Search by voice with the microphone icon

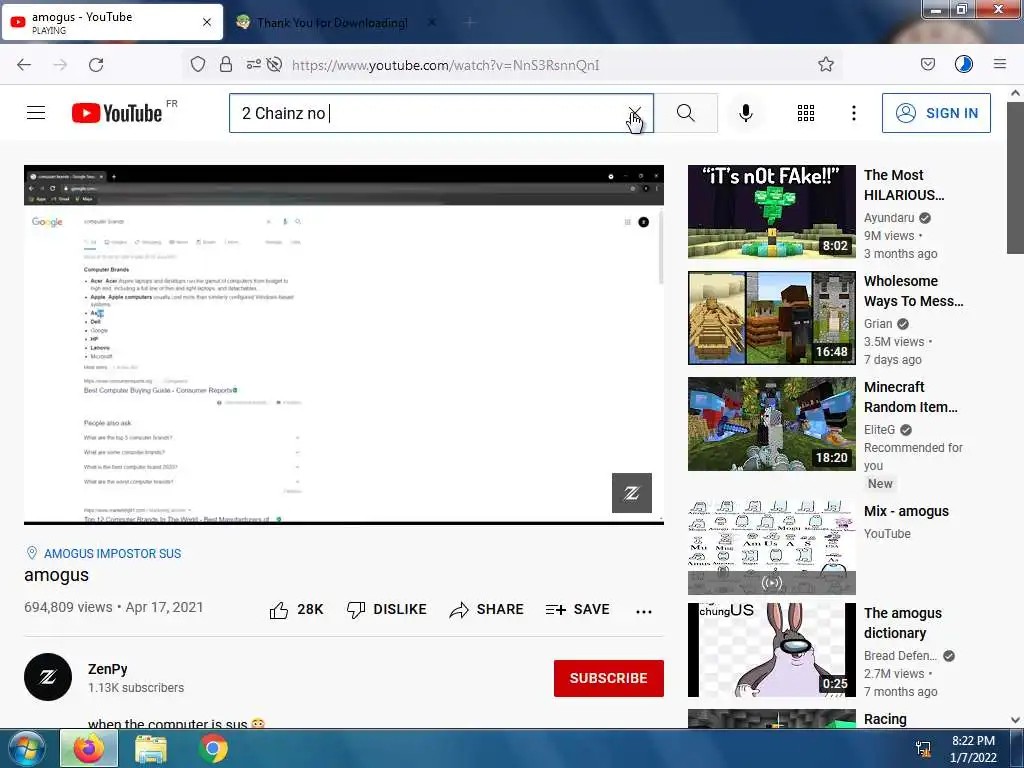(745, 113)
